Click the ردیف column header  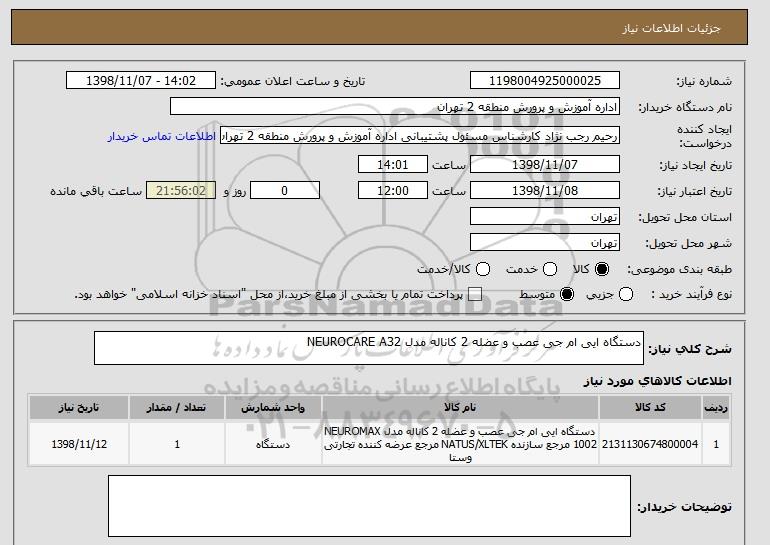click(x=716, y=408)
